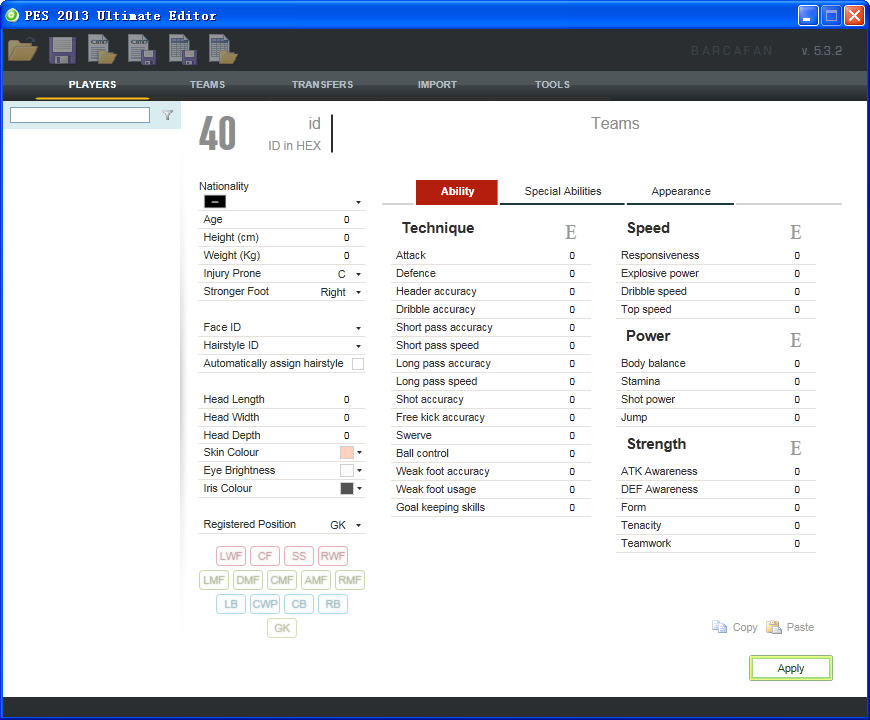Click the Teamwork value field
The image size is (870, 720).
(797, 544)
